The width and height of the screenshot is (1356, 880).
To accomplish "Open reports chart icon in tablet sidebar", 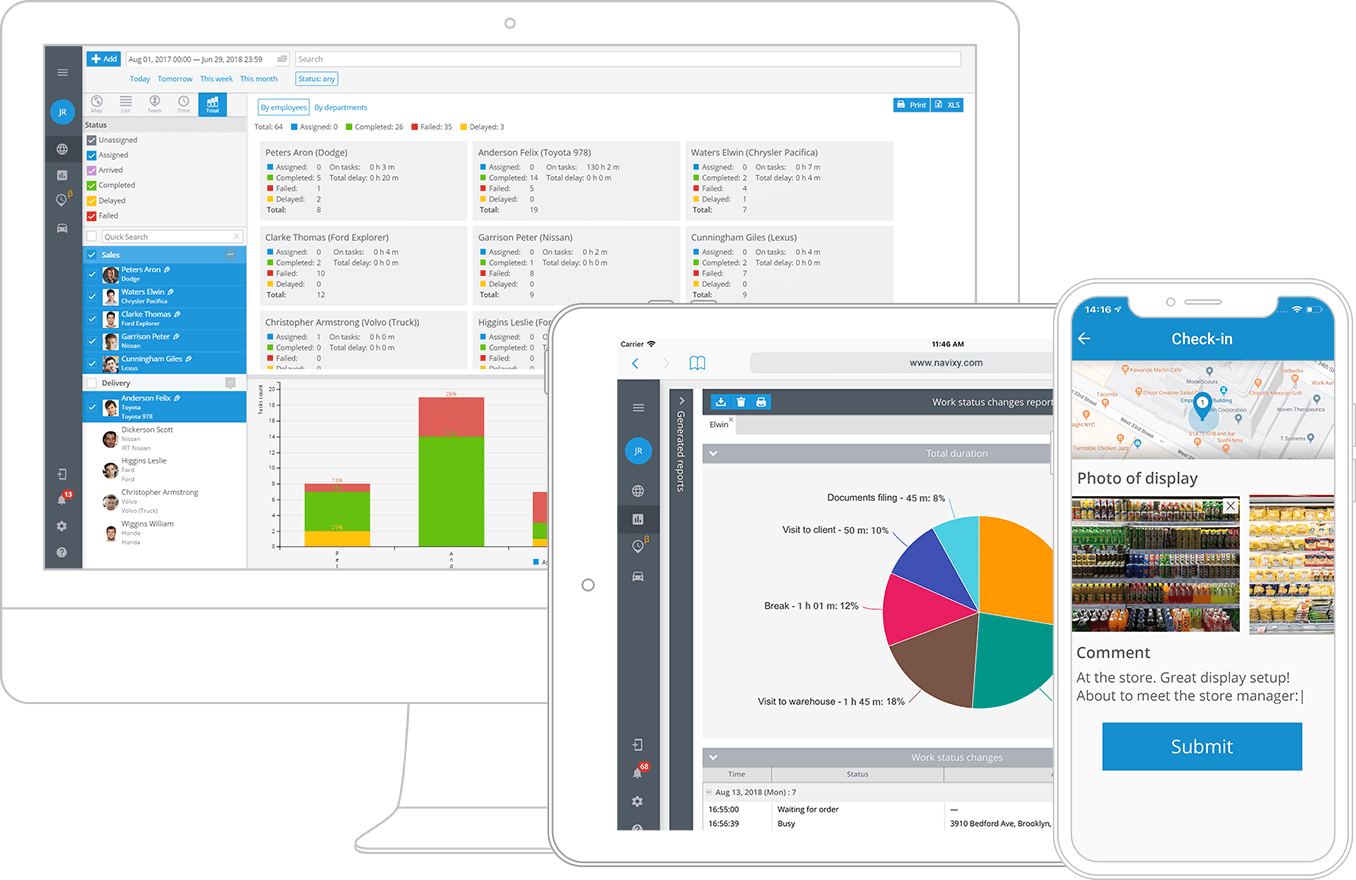I will tap(638, 519).
